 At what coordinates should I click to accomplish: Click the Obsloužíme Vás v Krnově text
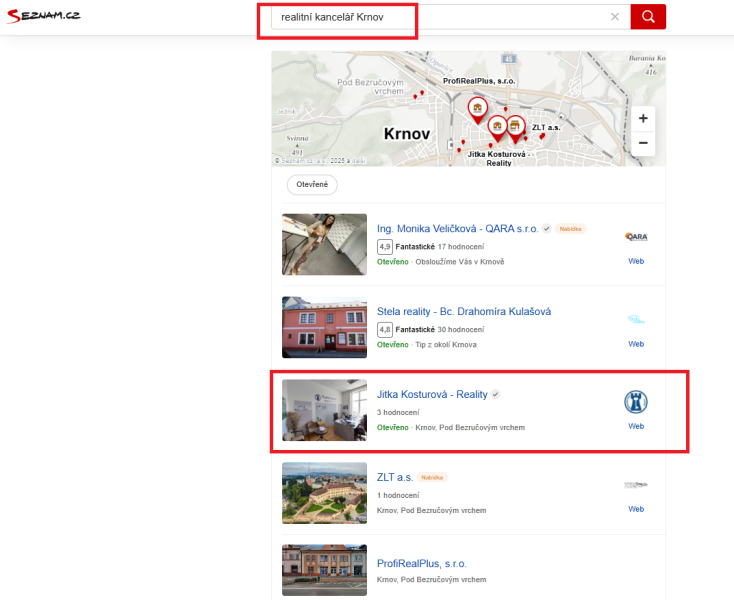460,262
